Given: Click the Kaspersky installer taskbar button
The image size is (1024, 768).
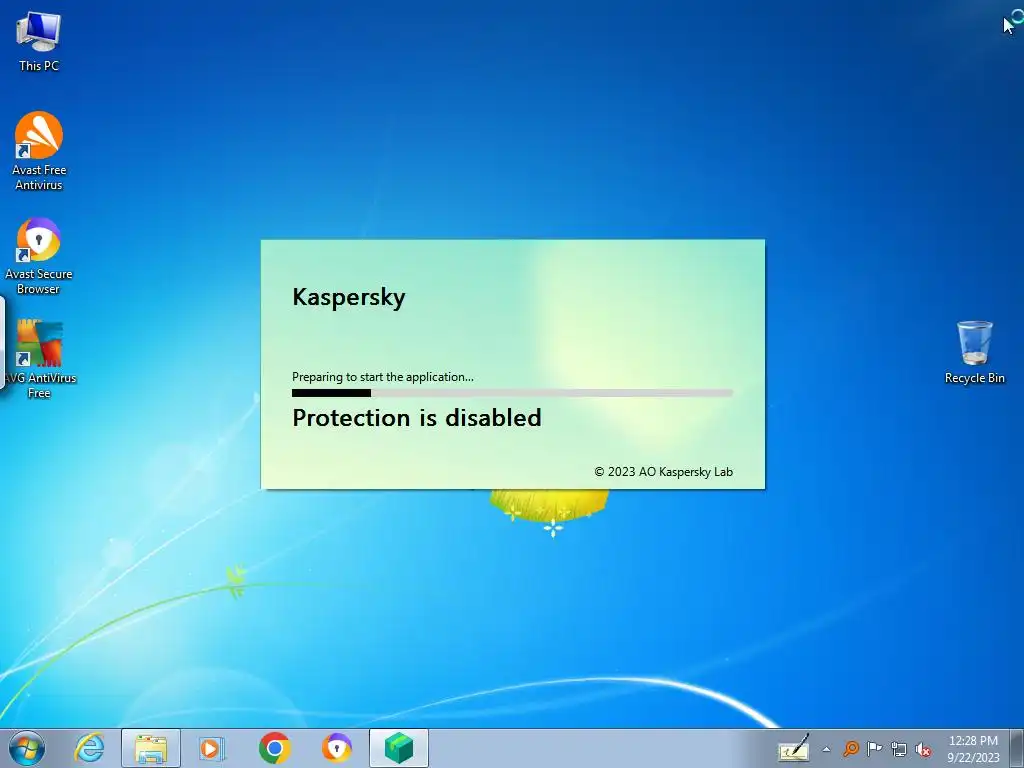Looking at the screenshot, I should (x=398, y=748).
